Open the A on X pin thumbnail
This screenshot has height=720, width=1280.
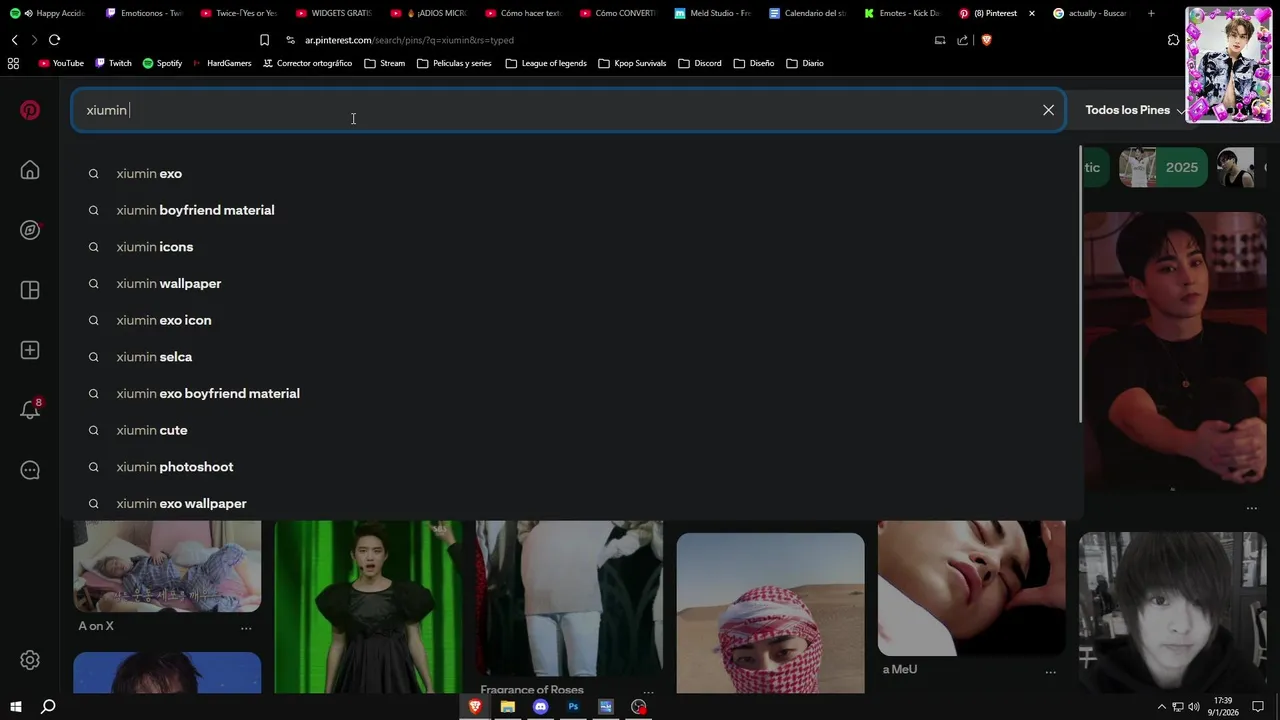167,565
